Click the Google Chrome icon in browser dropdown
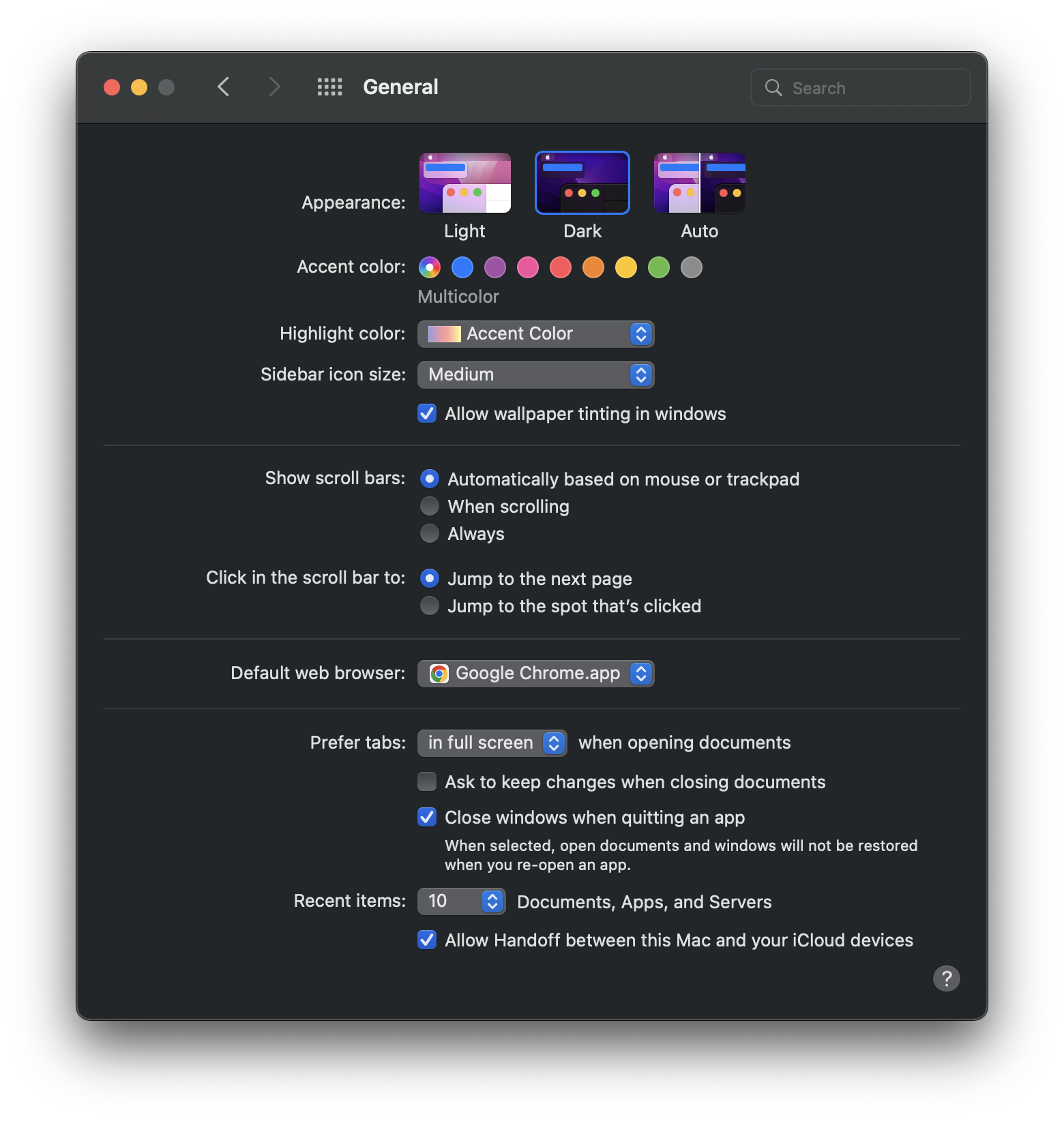 coord(439,674)
